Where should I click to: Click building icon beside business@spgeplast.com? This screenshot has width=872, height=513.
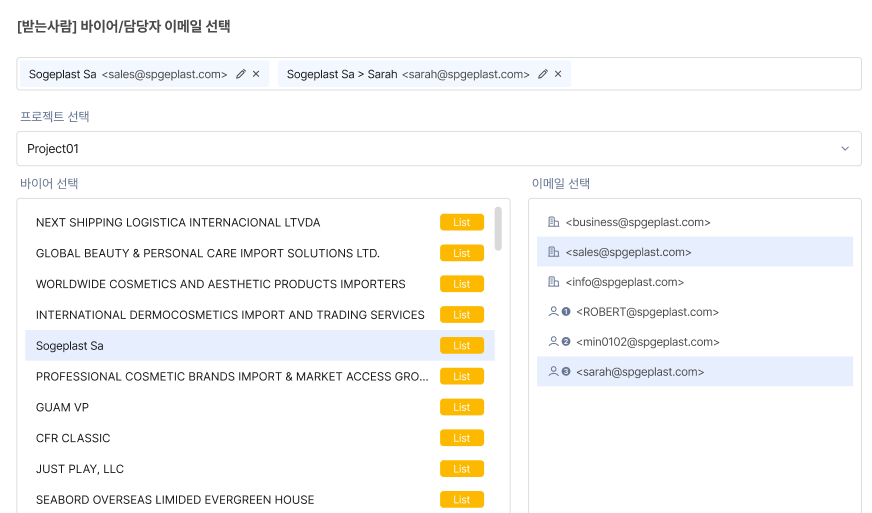click(554, 222)
